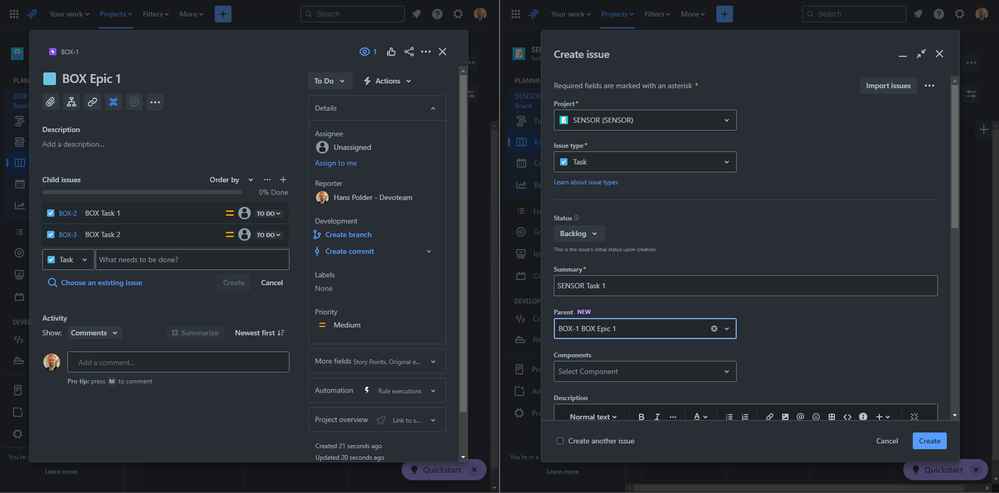Click the insert table icon in editor
Viewport: 999px width, 493px height.
tap(831, 417)
